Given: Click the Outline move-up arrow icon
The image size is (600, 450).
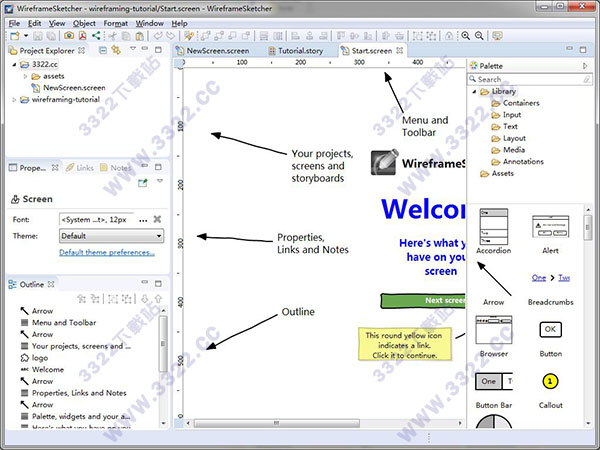Looking at the screenshot, I should click(x=158, y=299).
